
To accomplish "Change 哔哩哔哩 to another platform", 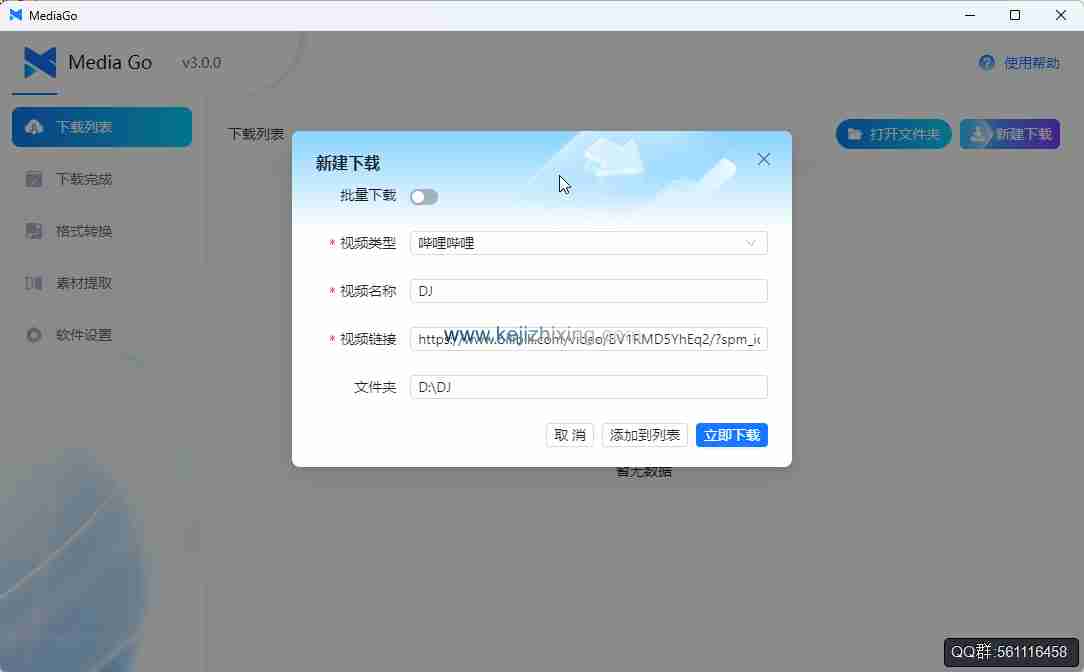I will [x=588, y=243].
